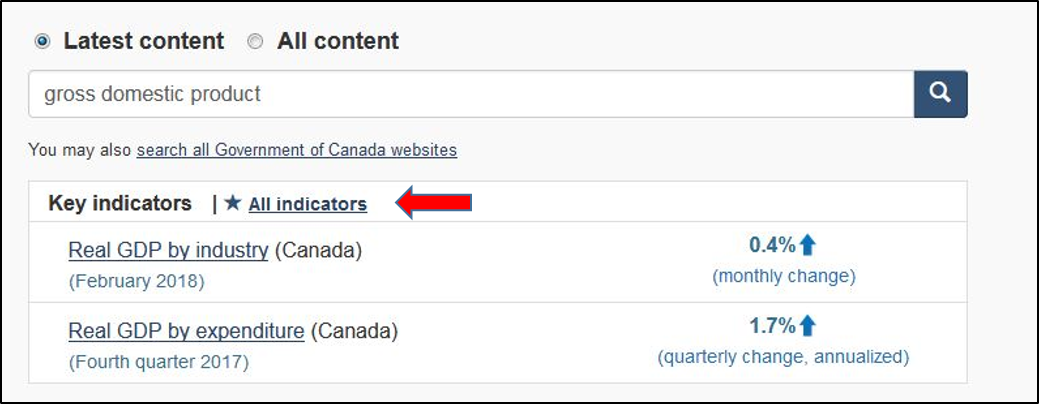Click the star icon beside All indicators

pyautogui.click(x=233, y=203)
